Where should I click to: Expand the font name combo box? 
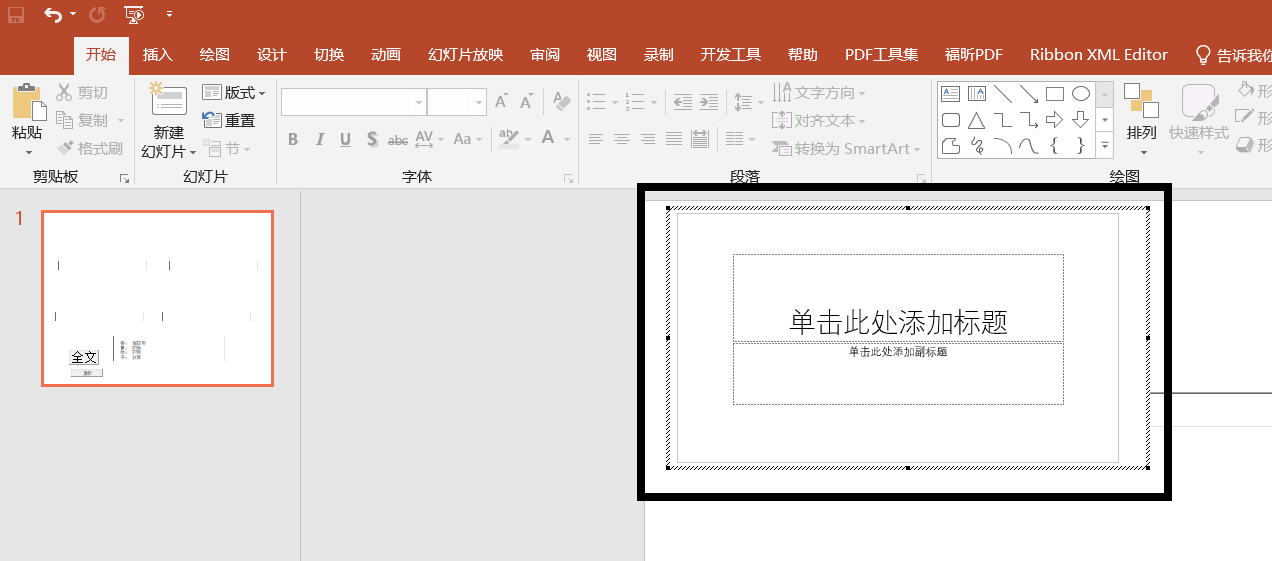click(419, 102)
